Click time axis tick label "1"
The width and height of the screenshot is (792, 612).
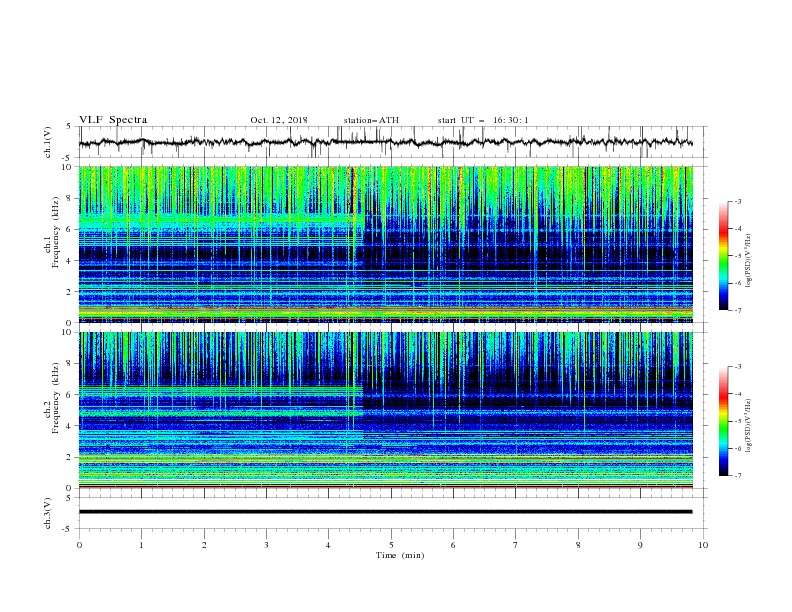tap(141, 545)
